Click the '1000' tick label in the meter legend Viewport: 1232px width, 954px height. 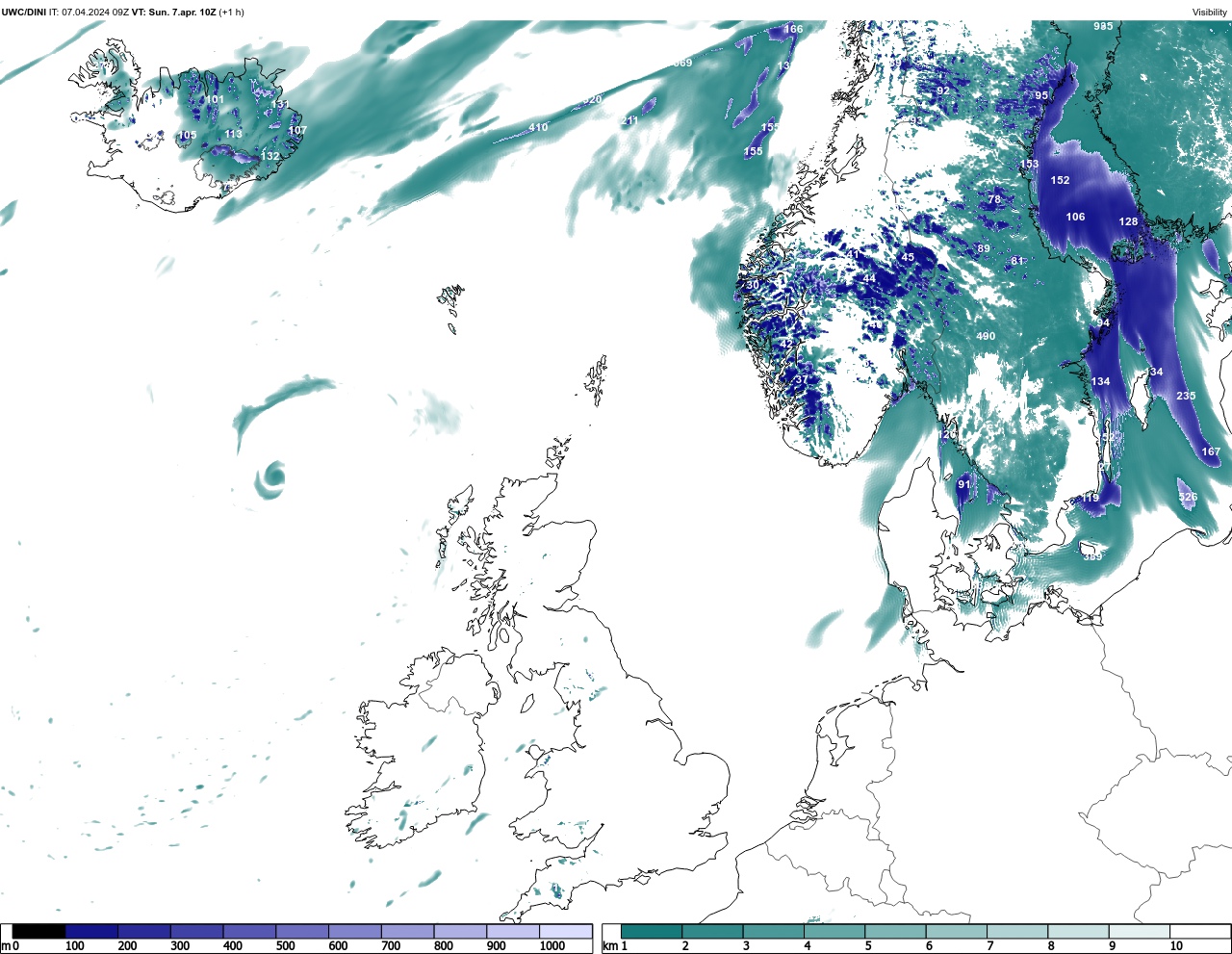(x=552, y=946)
